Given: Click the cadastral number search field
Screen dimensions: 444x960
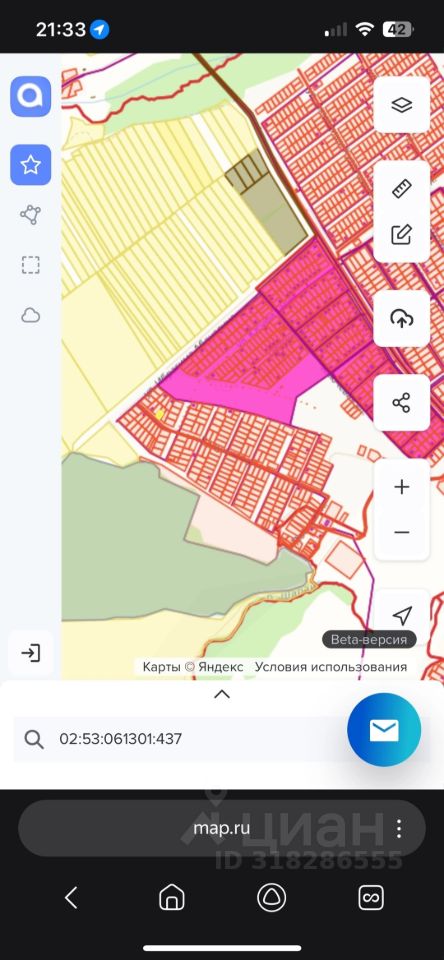Looking at the screenshot, I should 184,739.
